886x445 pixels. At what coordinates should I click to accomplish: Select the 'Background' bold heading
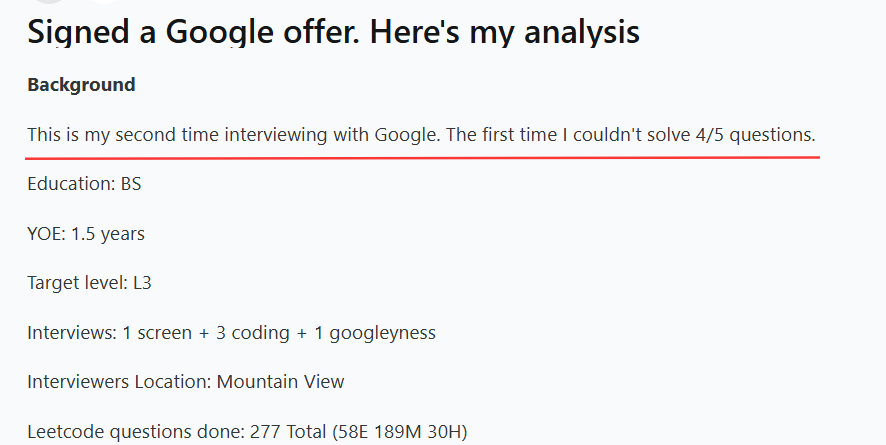pos(81,85)
